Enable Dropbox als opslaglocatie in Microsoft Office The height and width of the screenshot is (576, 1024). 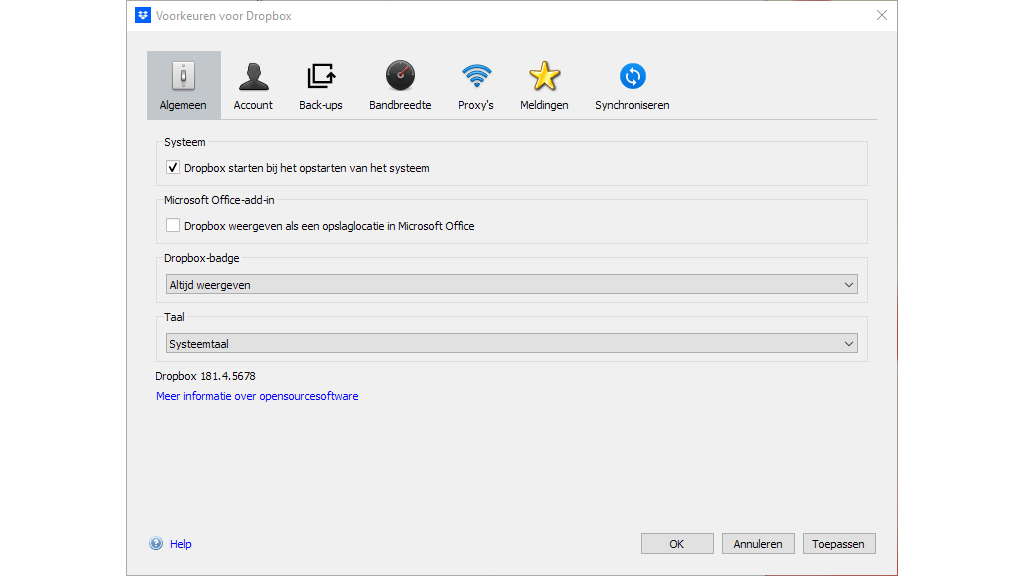(173, 225)
